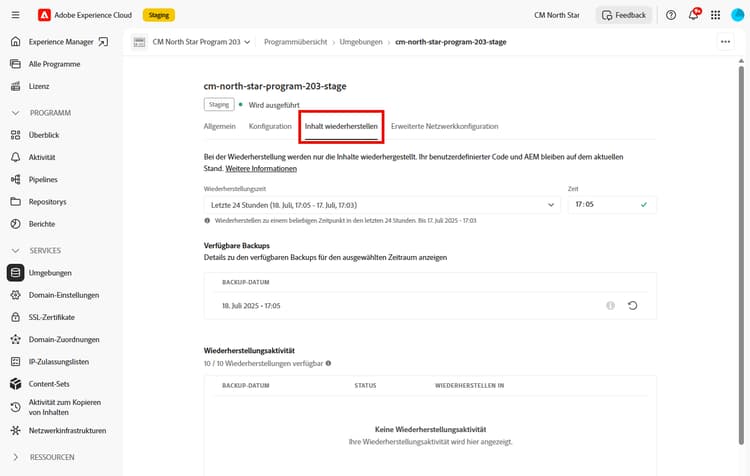This screenshot has width=750, height=476.
Task: Switch to the Konfiguration tab
Action: click(270, 126)
